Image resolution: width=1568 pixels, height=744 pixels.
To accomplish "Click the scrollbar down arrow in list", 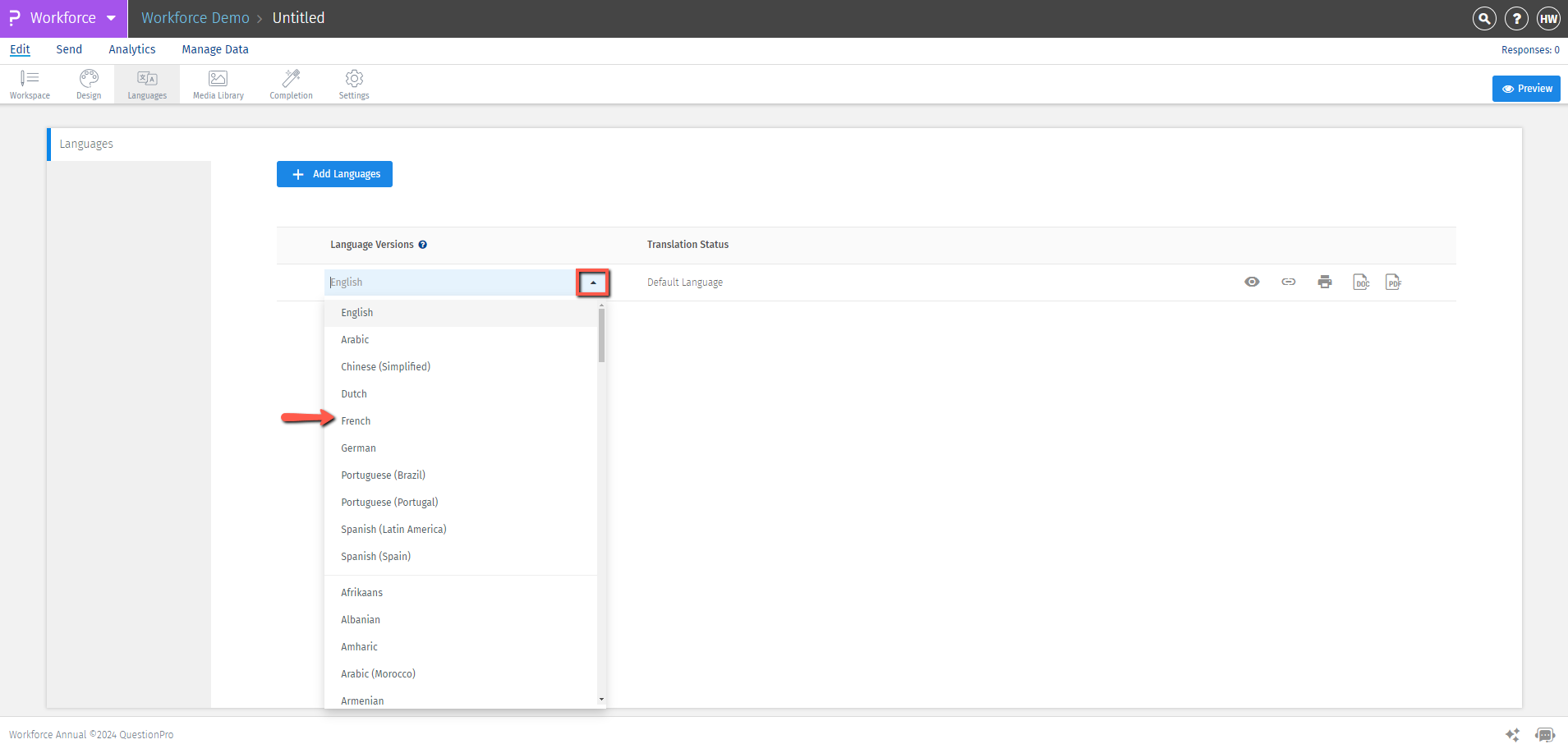I will pyautogui.click(x=601, y=700).
